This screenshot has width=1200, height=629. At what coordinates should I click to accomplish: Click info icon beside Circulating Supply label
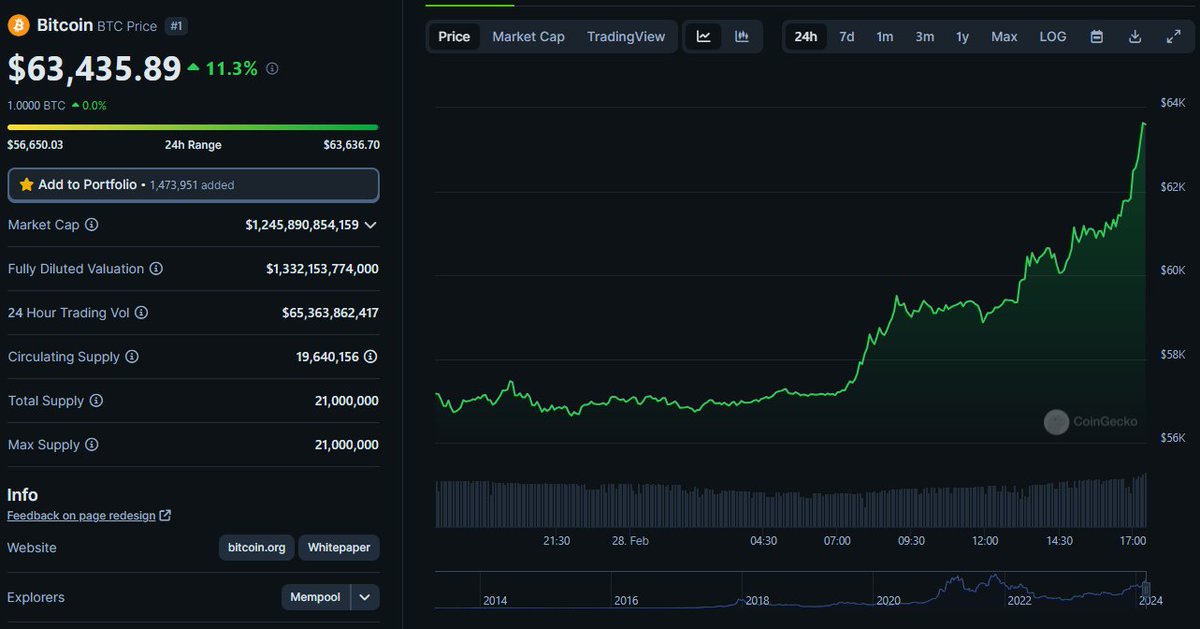[132, 357]
